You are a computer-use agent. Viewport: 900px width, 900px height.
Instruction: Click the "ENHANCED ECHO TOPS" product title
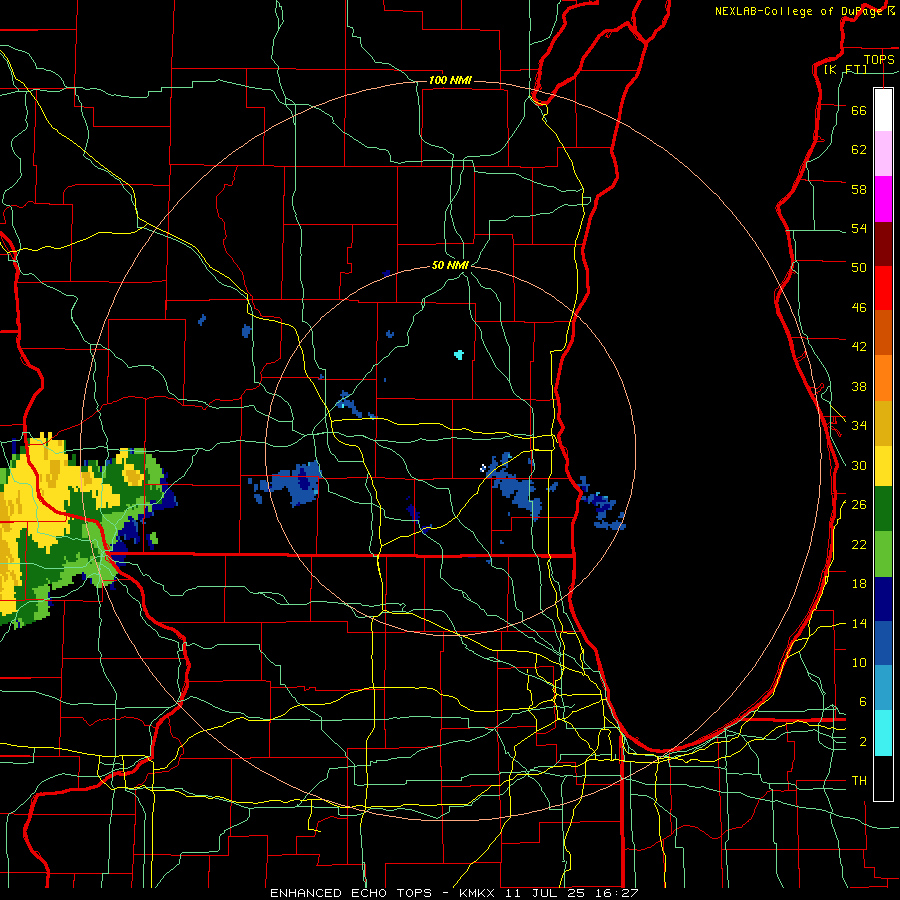point(350,893)
